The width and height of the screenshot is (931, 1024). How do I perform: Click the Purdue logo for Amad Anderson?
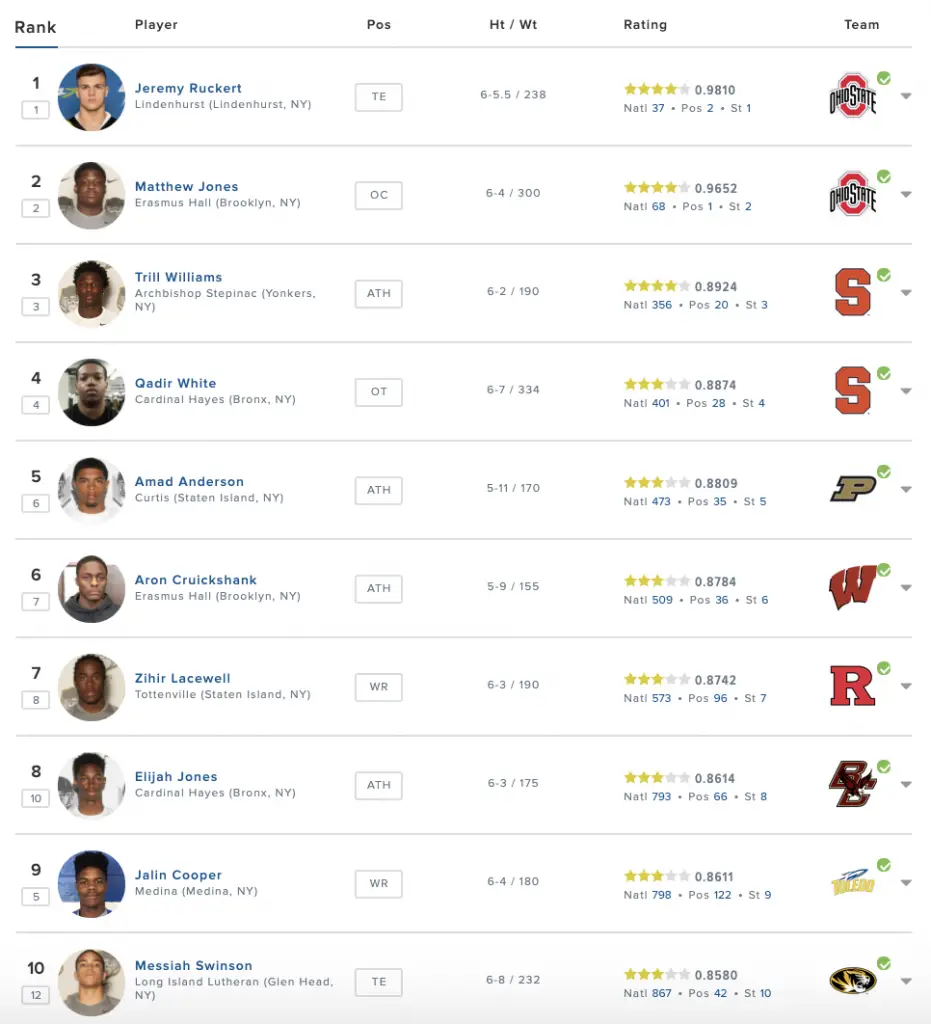tap(853, 488)
